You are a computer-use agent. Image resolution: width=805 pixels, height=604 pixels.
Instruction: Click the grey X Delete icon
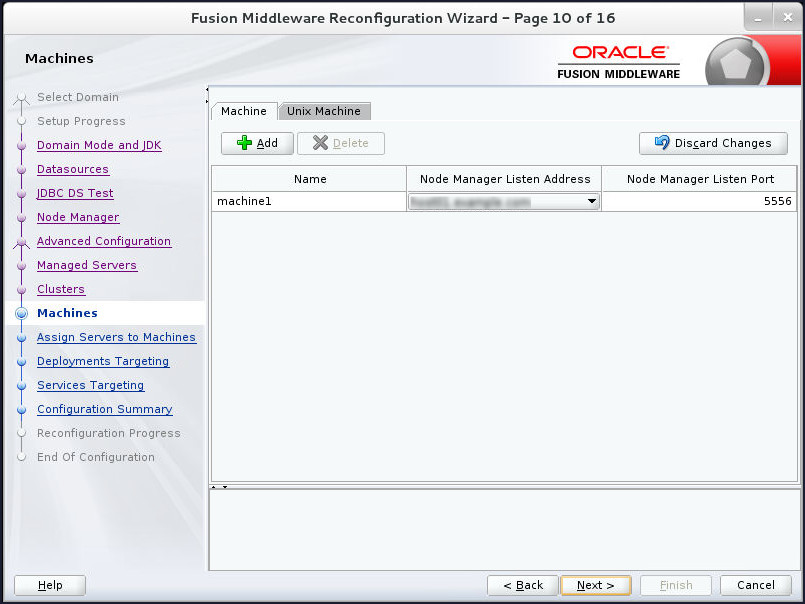click(320, 143)
